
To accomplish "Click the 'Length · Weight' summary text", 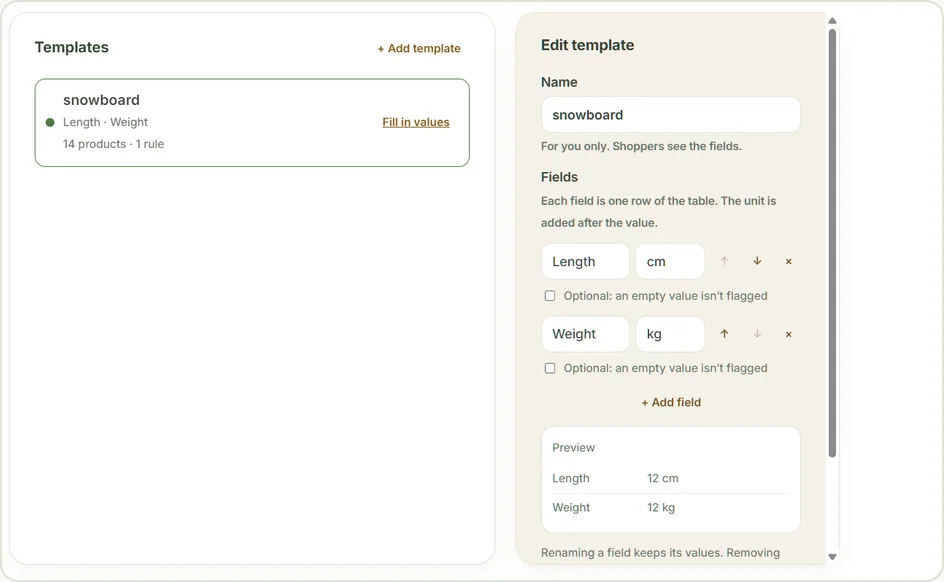I will click(105, 122).
